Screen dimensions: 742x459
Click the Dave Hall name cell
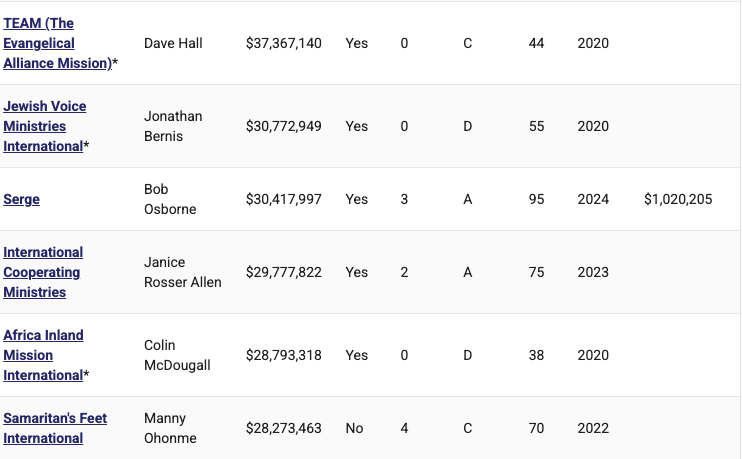tap(173, 43)
